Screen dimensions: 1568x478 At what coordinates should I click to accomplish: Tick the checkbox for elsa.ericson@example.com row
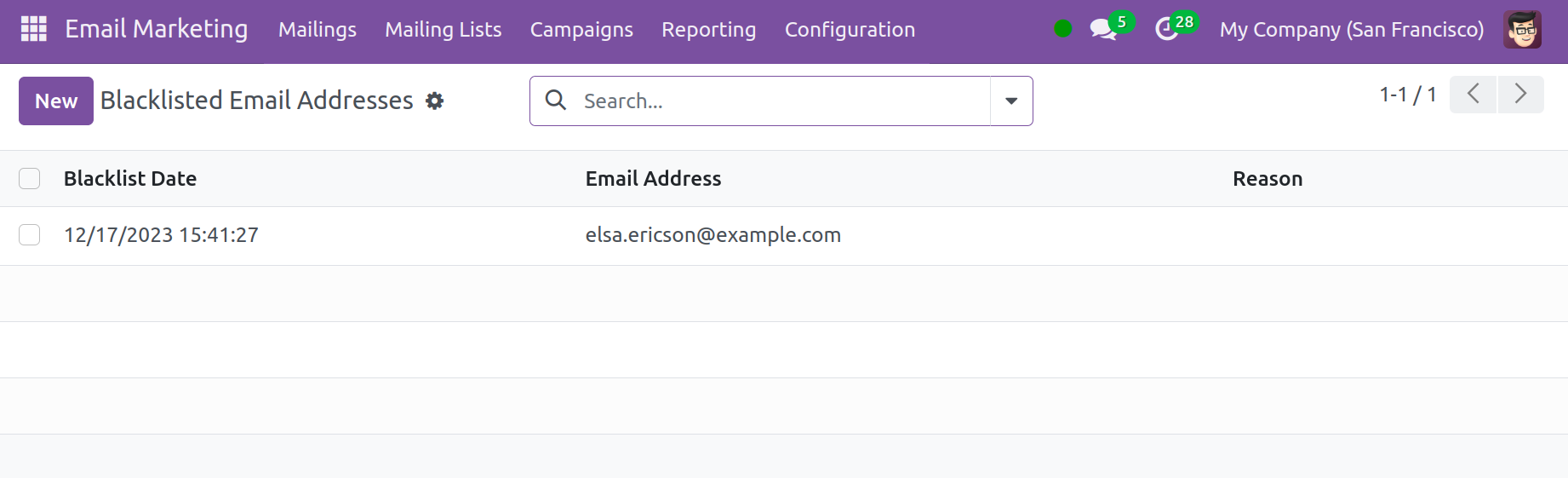(30, 235)
